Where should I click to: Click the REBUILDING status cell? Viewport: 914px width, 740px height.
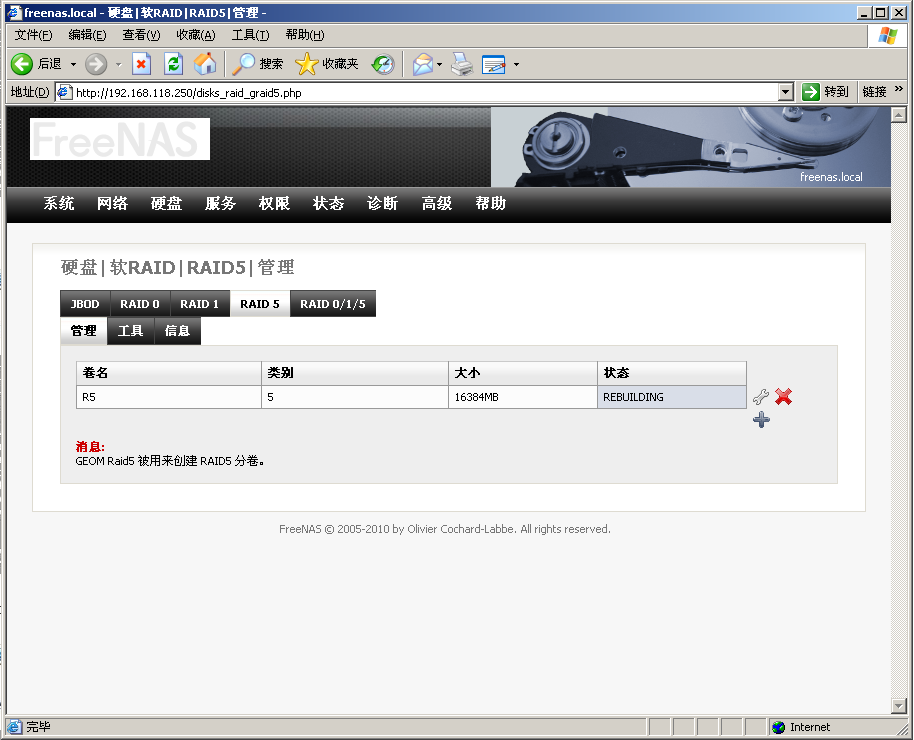672,397
